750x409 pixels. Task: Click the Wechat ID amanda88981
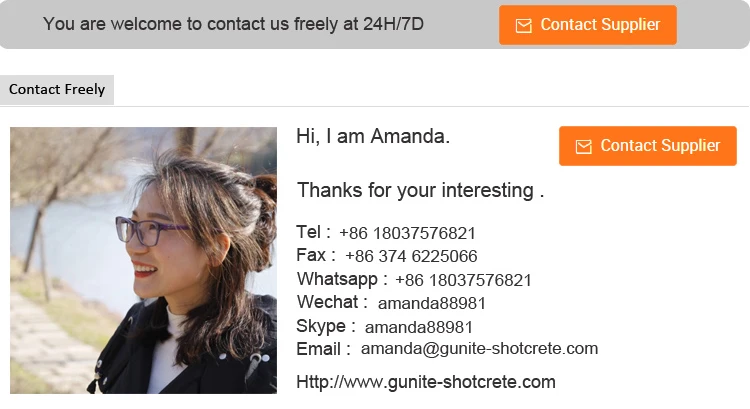coord(431,303)
